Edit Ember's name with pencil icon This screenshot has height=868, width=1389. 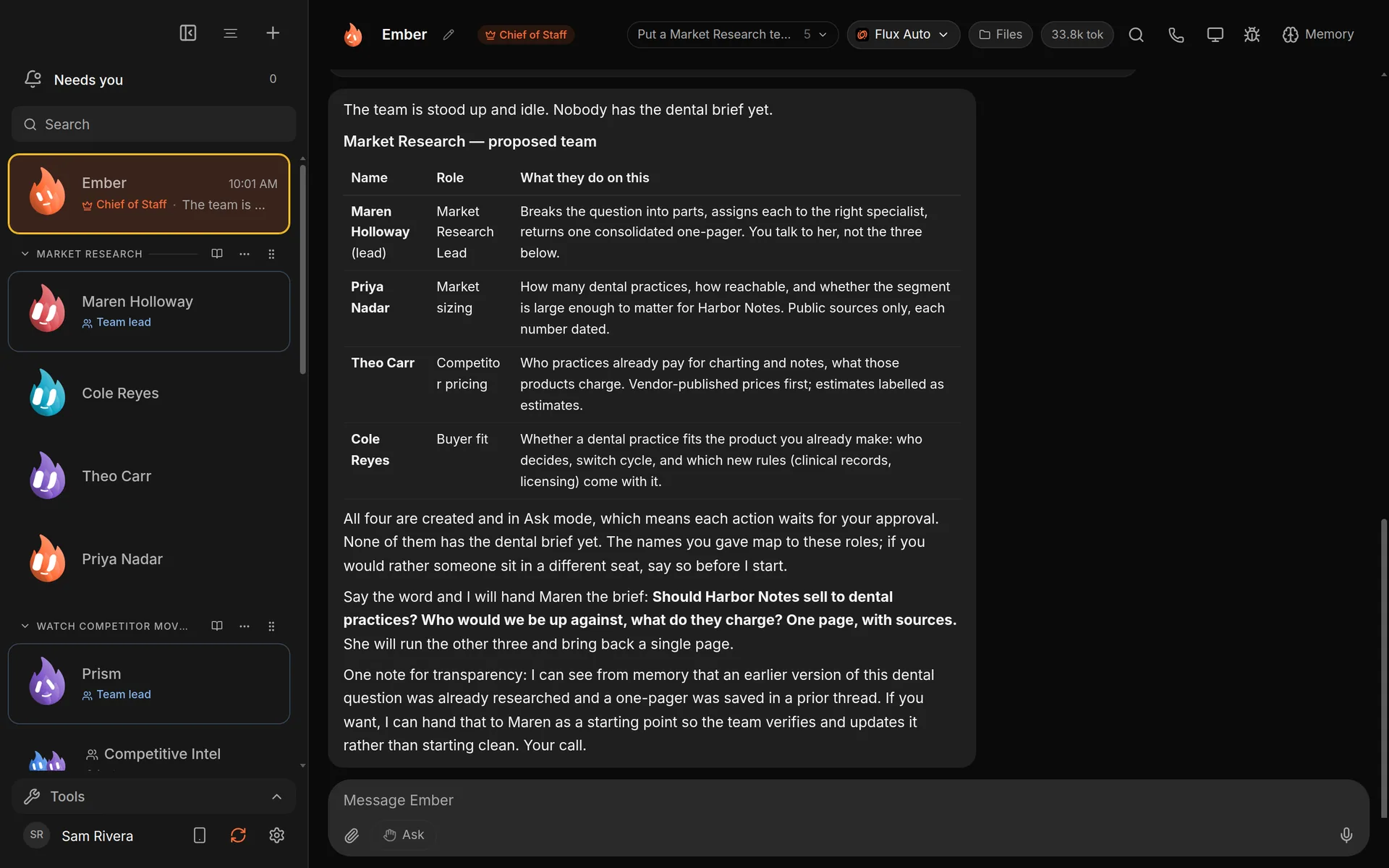[x=449, y=35]
